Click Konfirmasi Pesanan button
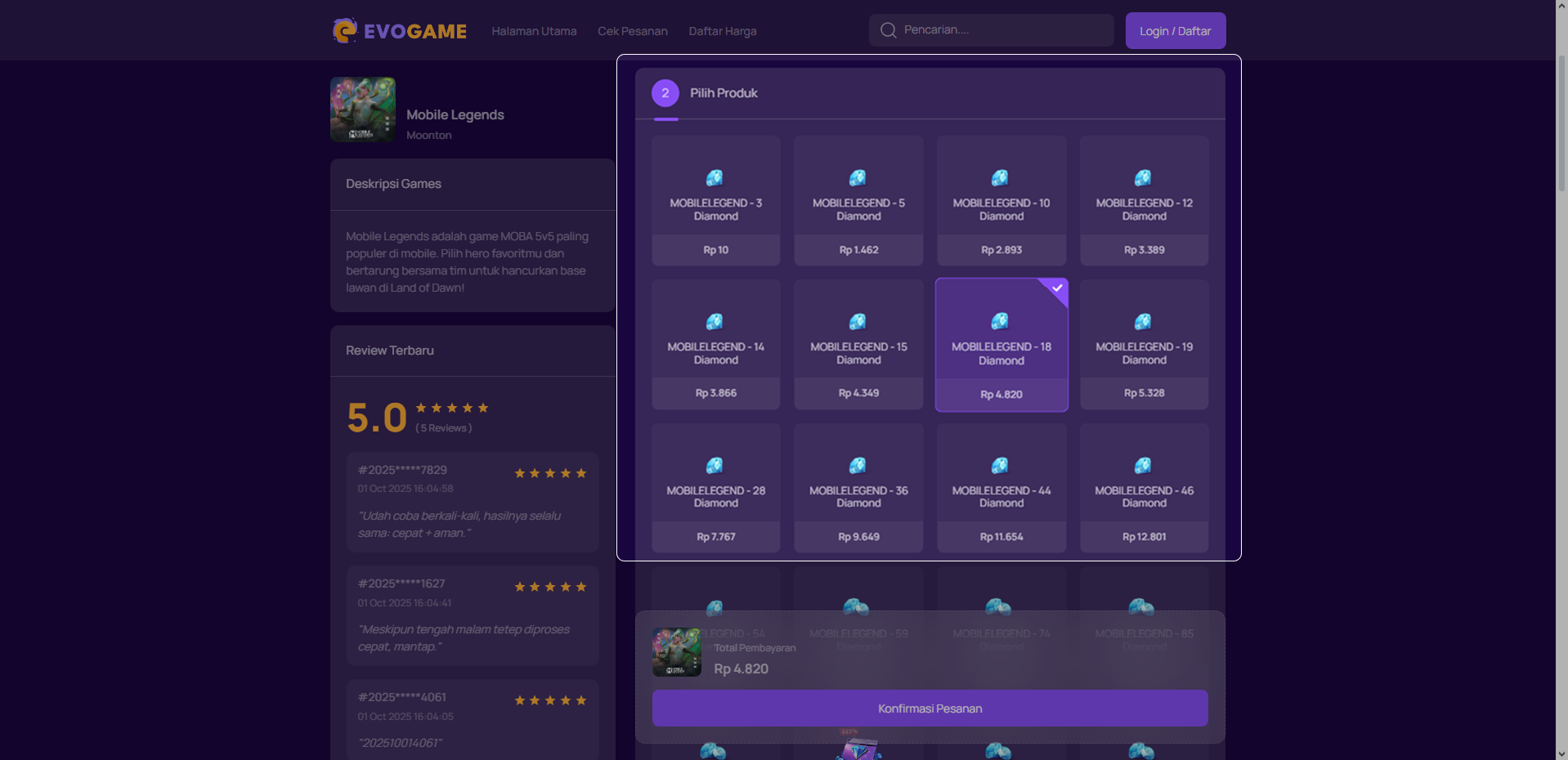 click(930, 709)
